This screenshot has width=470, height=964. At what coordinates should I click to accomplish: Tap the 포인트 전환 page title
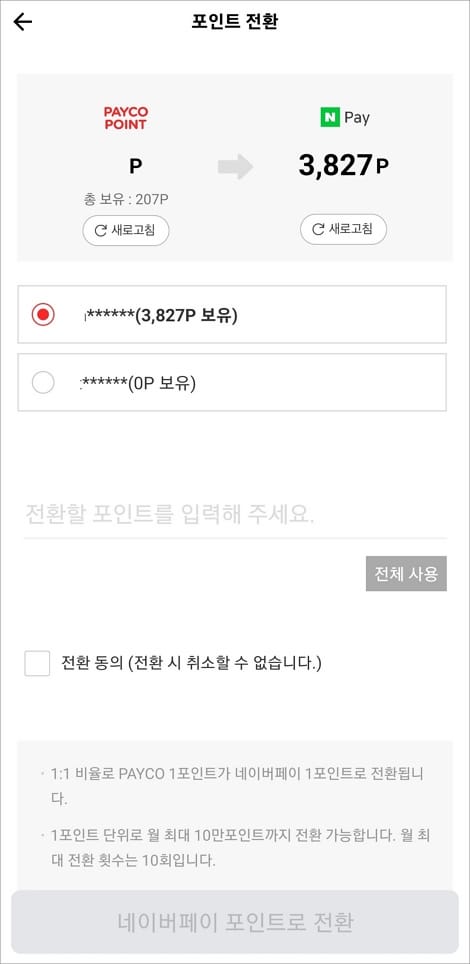pos(235,22)
